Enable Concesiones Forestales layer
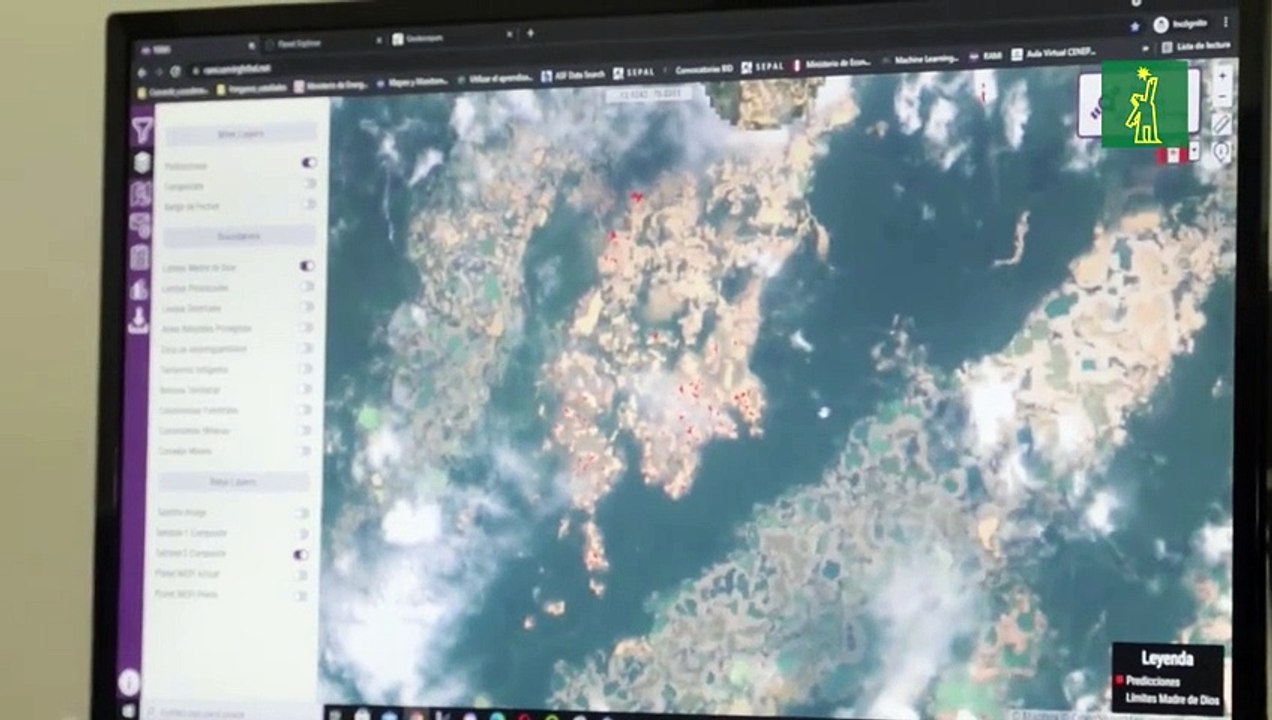 pos(304,410)
